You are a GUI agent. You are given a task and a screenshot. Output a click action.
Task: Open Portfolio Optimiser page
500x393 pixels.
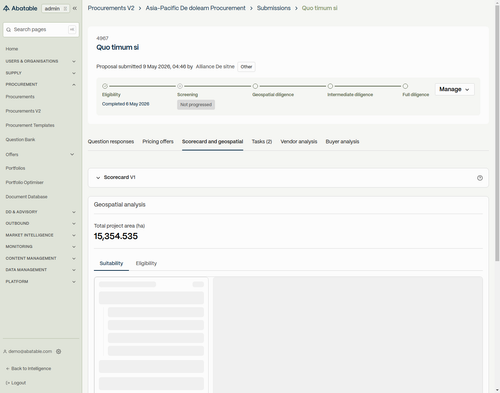pyautogui.click(x=24, y=183)
